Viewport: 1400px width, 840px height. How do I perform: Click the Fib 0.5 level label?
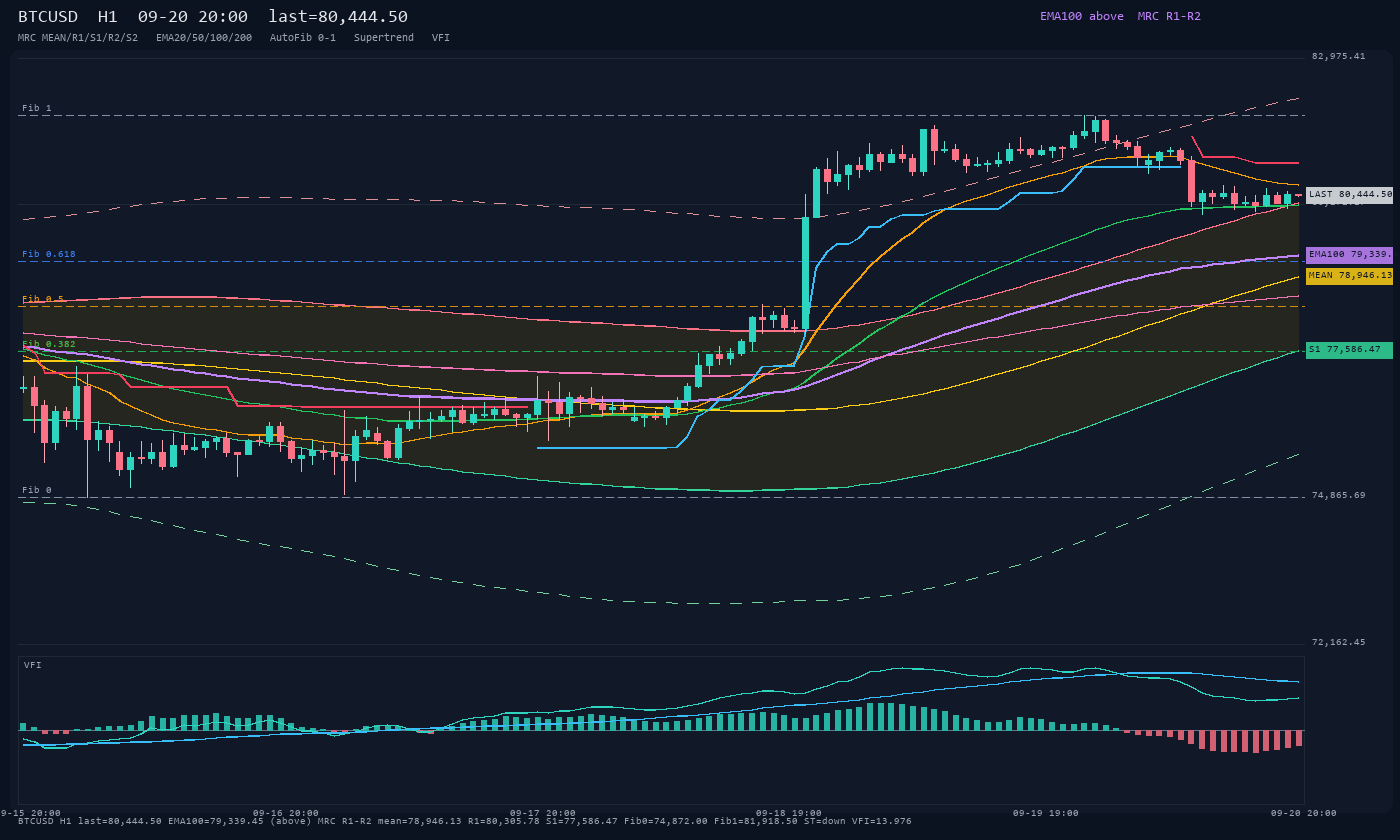(x=43, y=299)
